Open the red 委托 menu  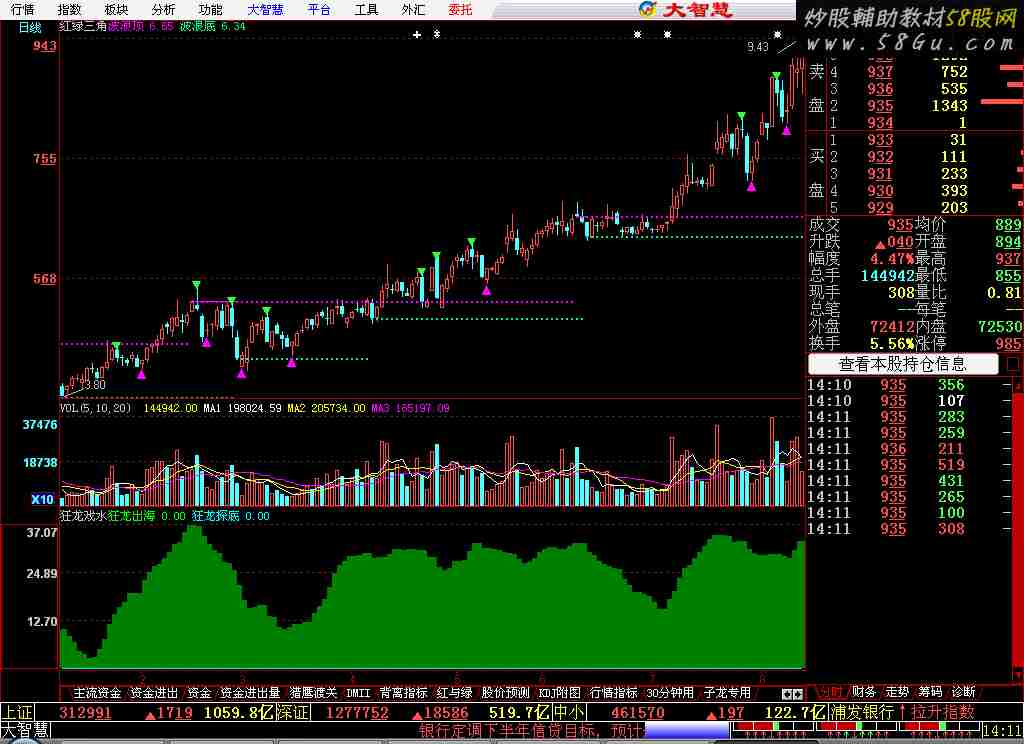click(460, 9)
